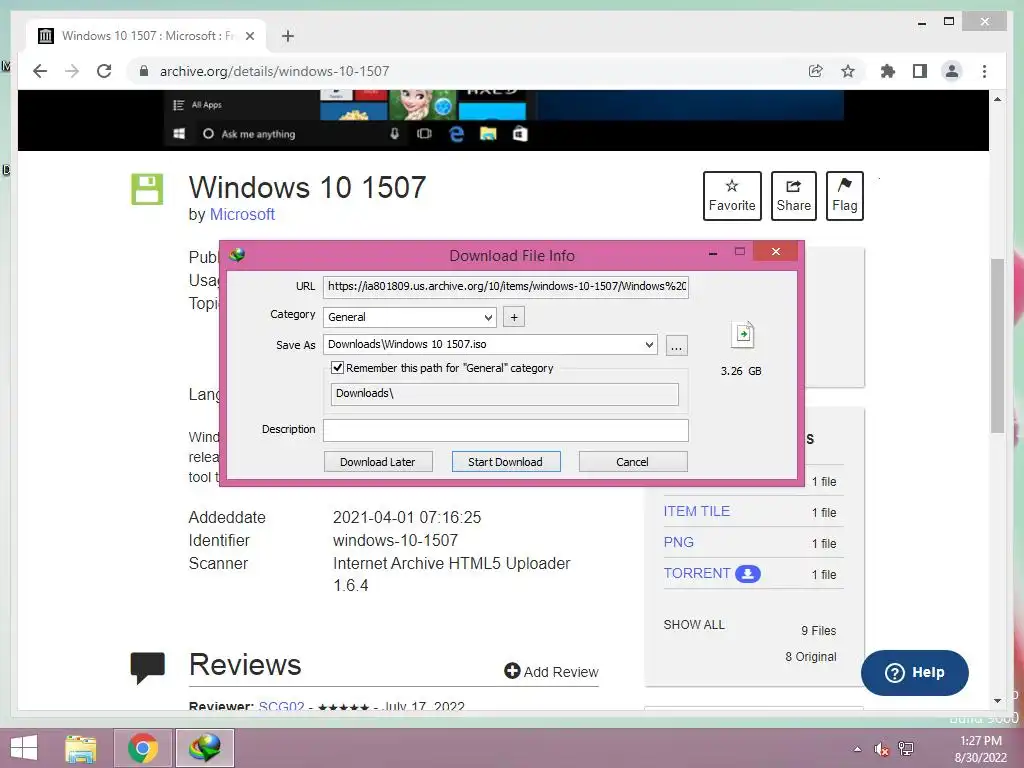
Task: Toggle the Chrome side panel icon
Action: pyautogui.click(x=920, y=71)
